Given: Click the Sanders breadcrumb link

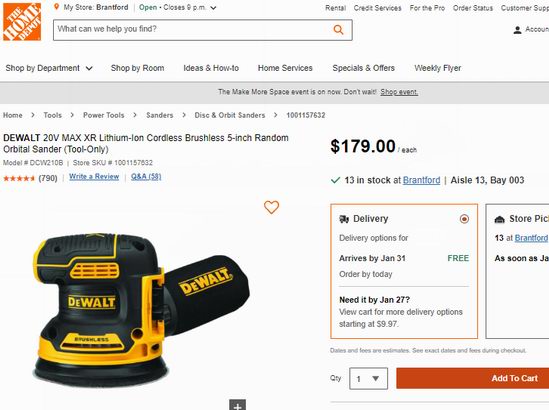Looking at the screenshot, I should click(160, 115).
